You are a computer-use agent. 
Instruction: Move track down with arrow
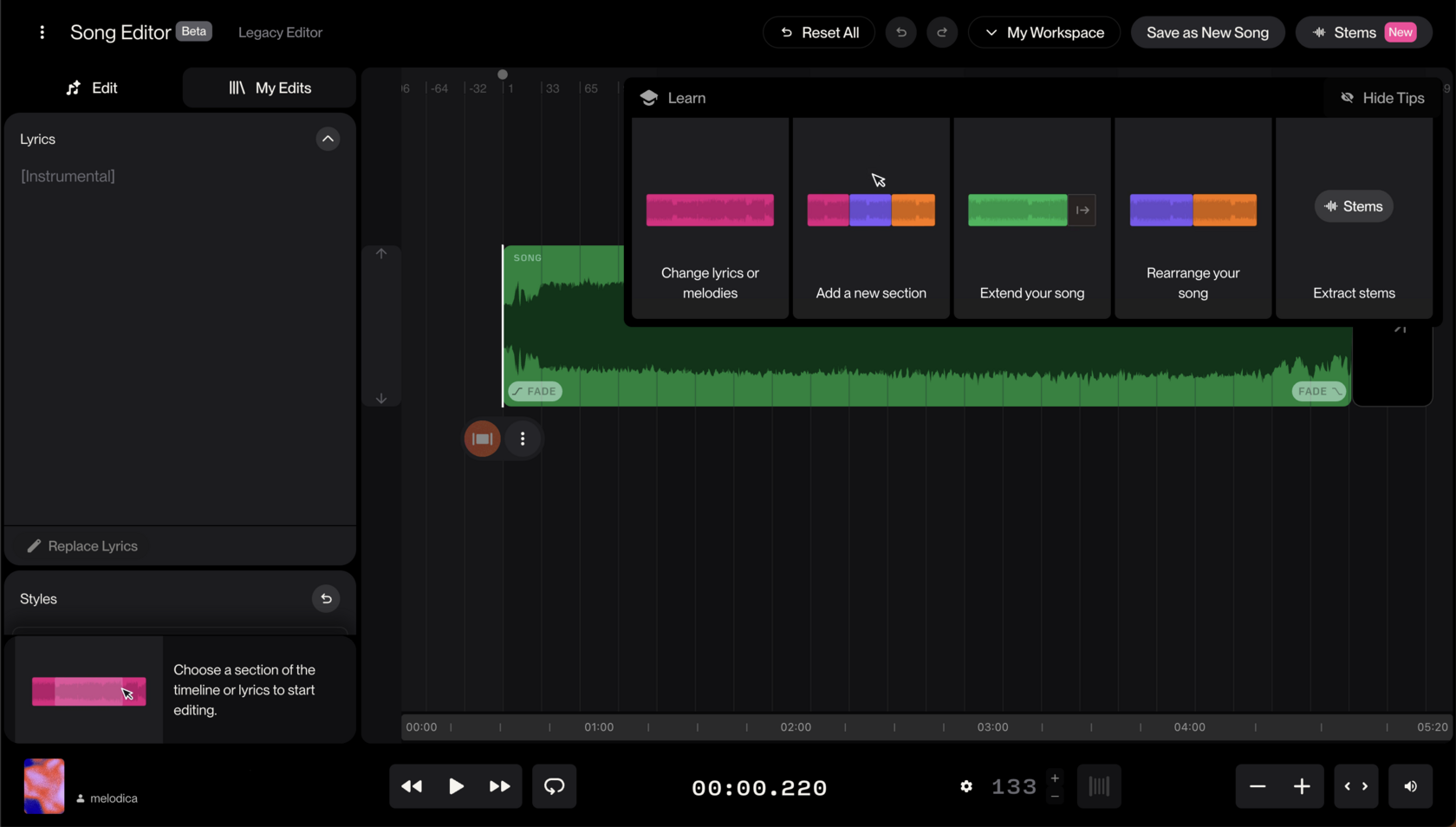tap(381, 399)
